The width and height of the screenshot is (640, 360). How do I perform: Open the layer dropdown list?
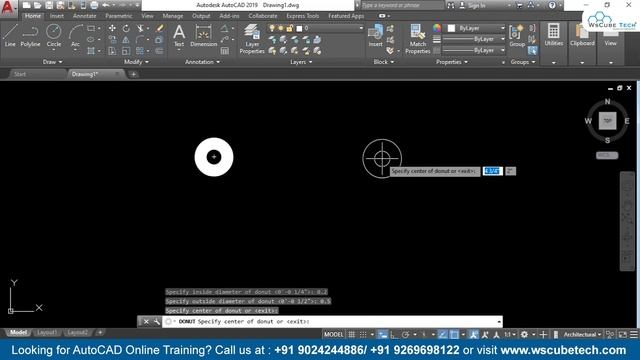click(361, 28)
